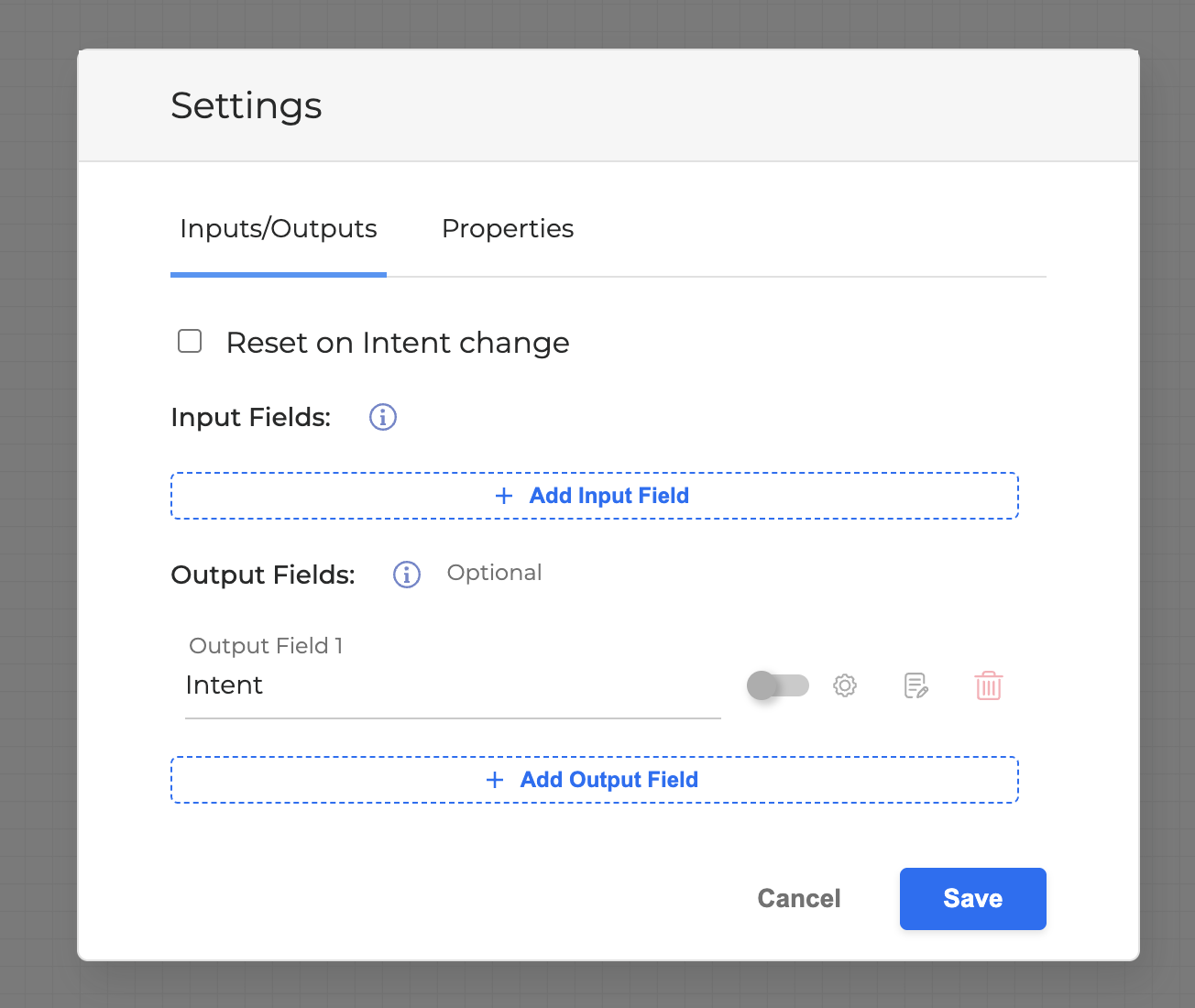Cancel the Settings dialog

tap(798, 898)
